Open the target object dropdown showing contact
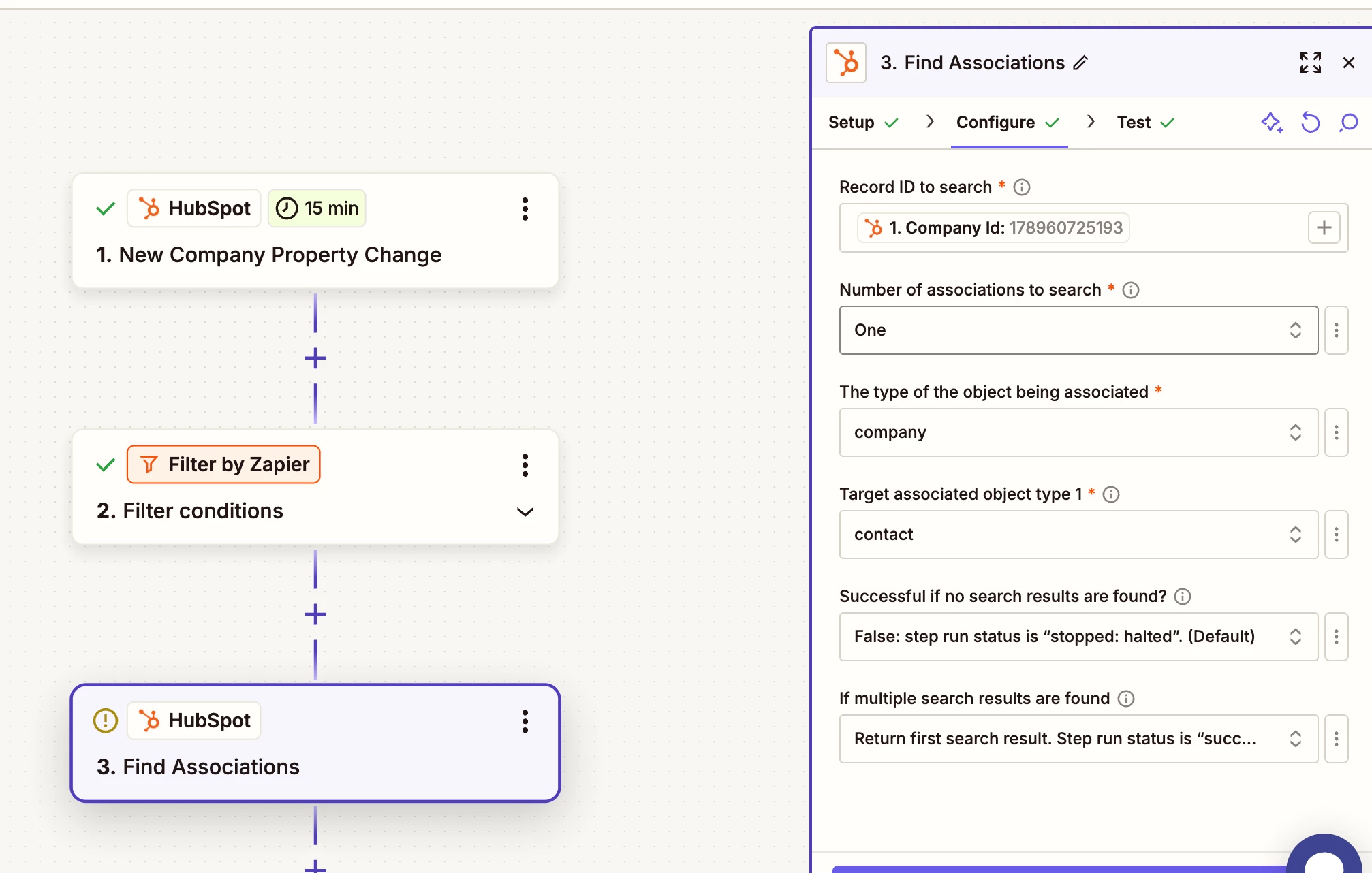Screen dimensions: 1372x873 (x=1078, y=535)
